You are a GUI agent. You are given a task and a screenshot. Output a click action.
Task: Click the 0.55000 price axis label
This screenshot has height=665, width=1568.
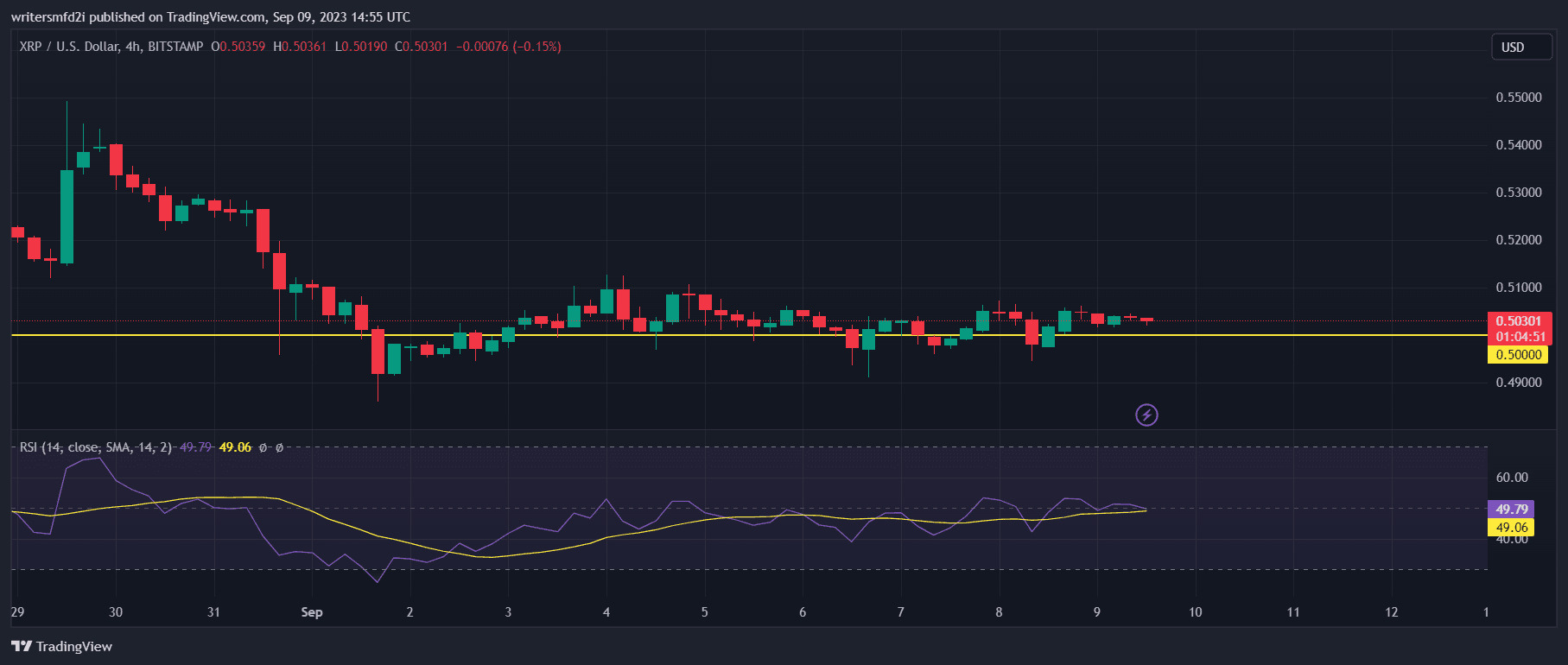(1518, 98)
